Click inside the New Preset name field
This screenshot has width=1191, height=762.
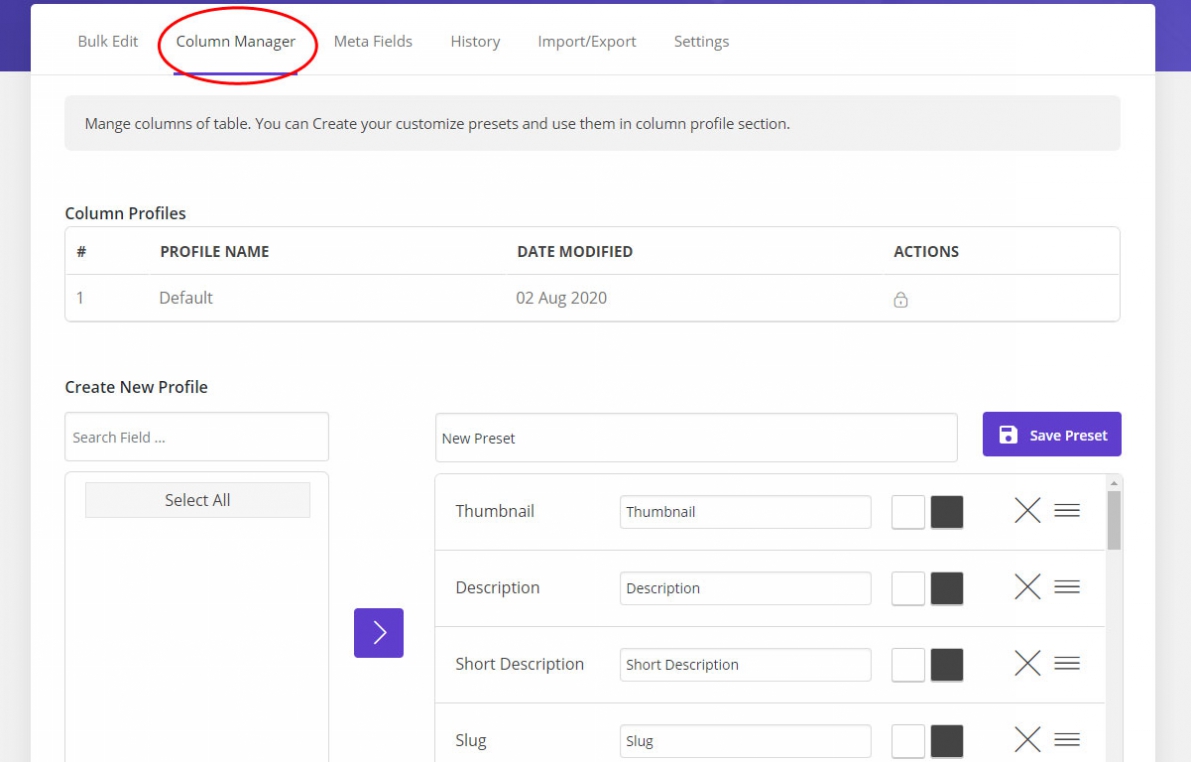point(697,437)
